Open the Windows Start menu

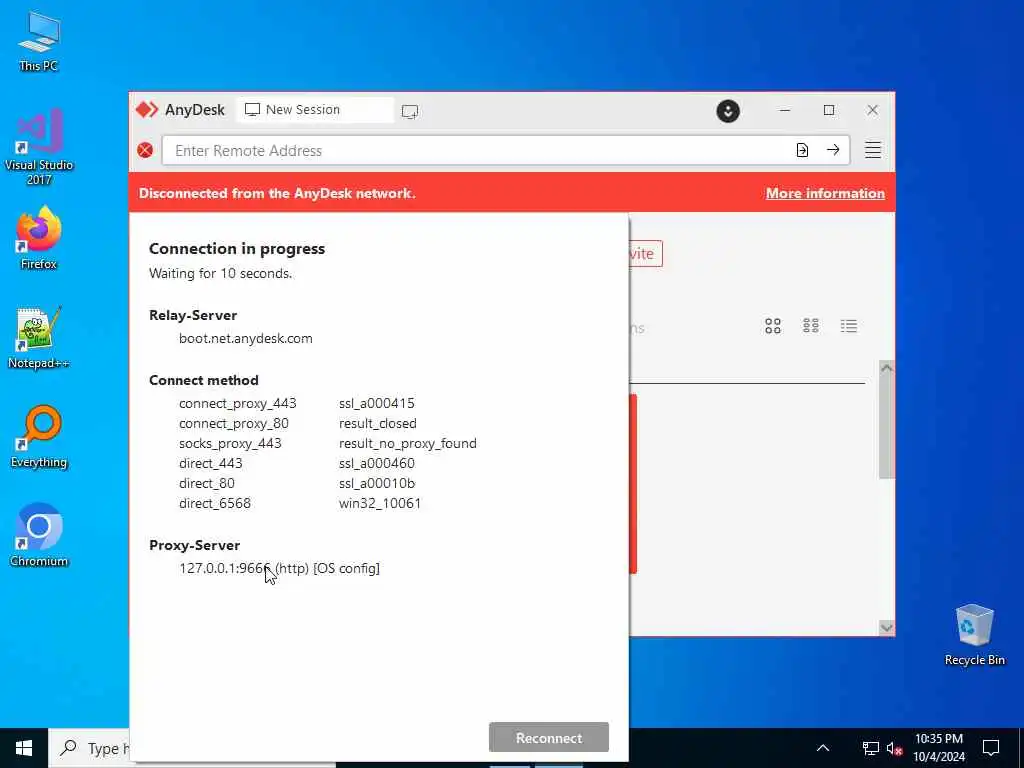click(24, 748)
